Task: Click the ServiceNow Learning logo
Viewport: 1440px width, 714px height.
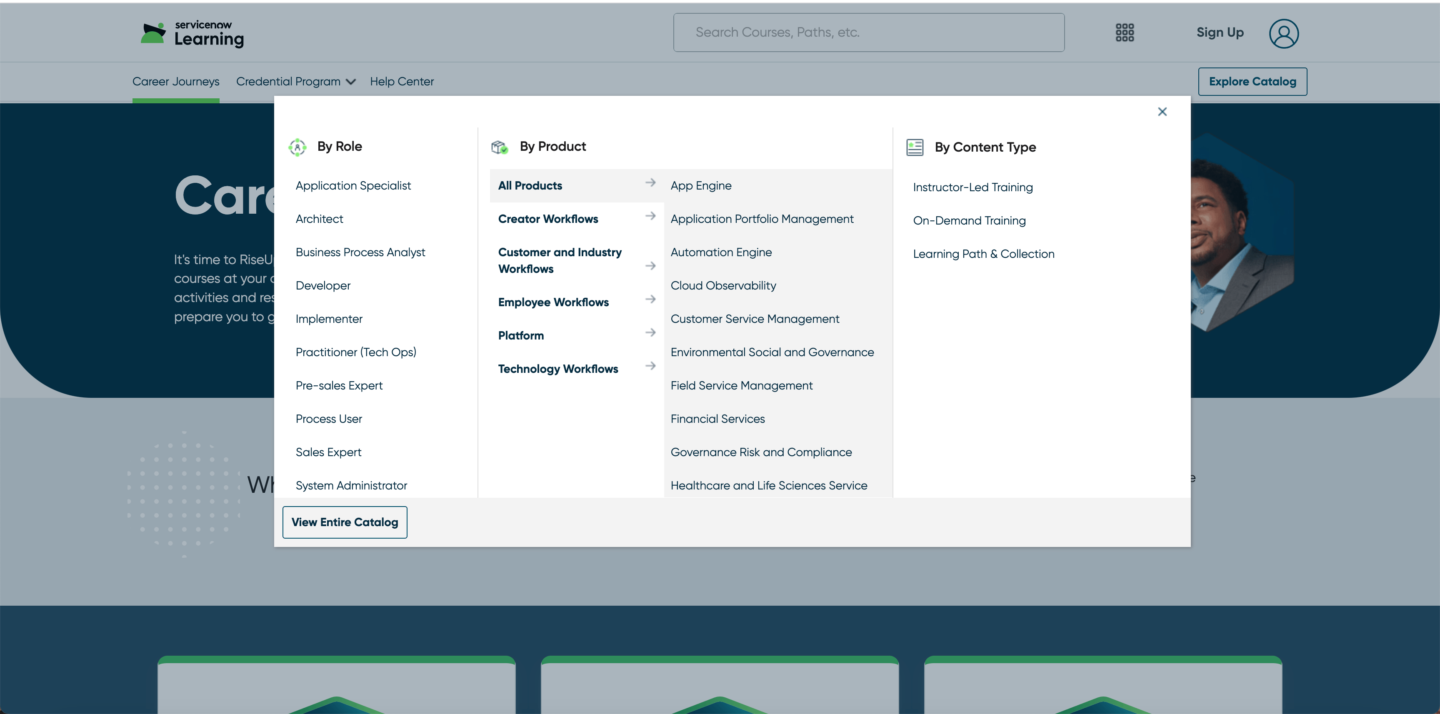Action: click(192, 33)
